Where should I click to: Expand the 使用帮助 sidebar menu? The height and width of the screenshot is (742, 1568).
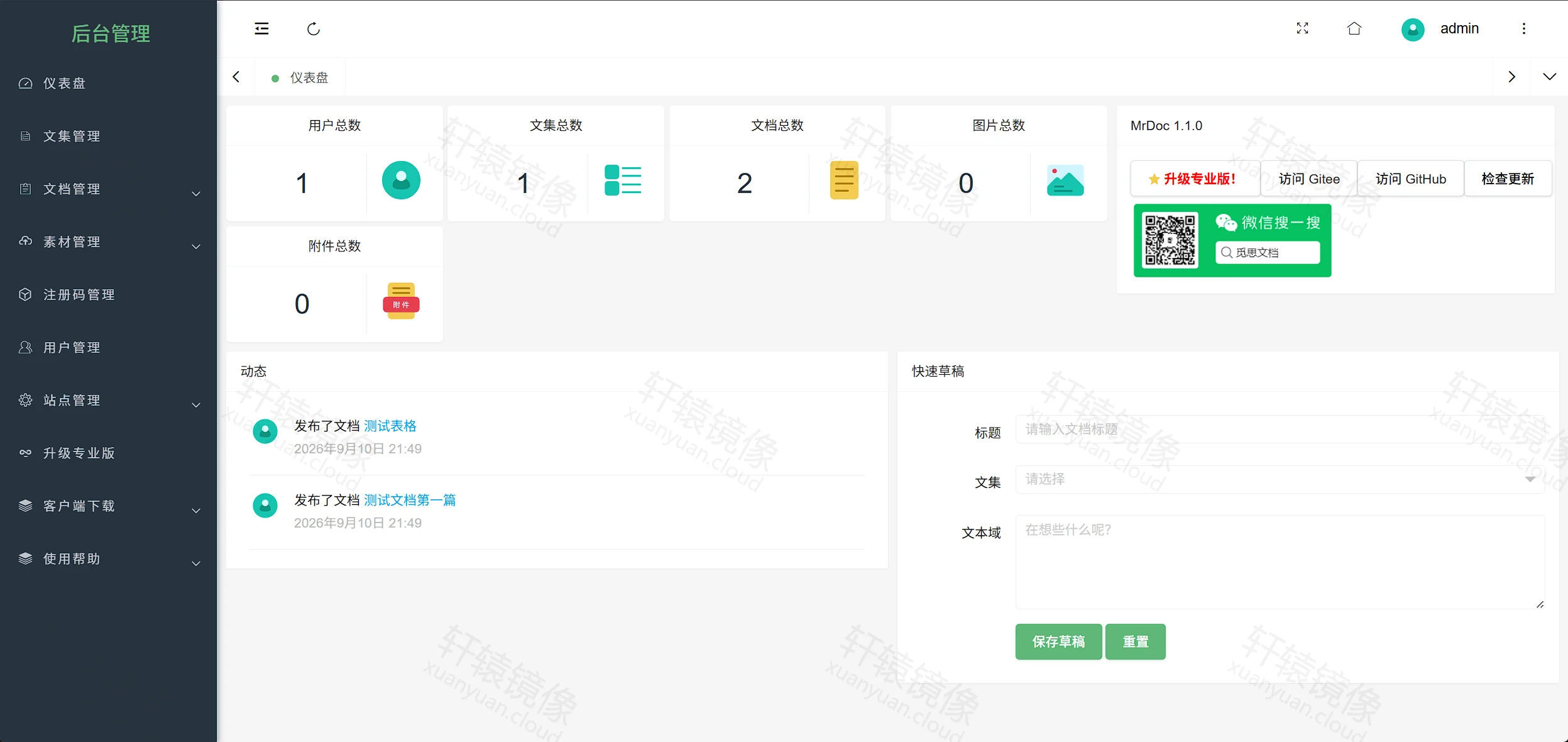tap(108, 559)
